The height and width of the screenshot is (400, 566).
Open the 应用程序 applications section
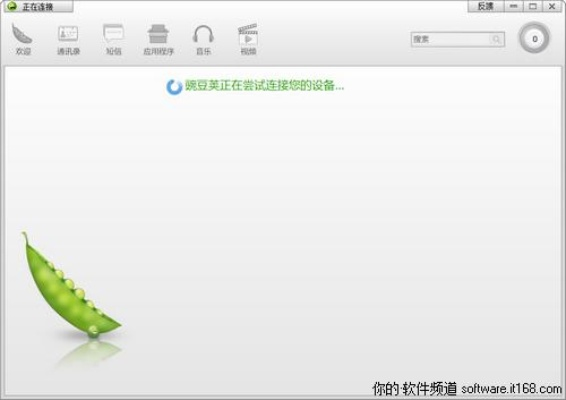point(158,40)
